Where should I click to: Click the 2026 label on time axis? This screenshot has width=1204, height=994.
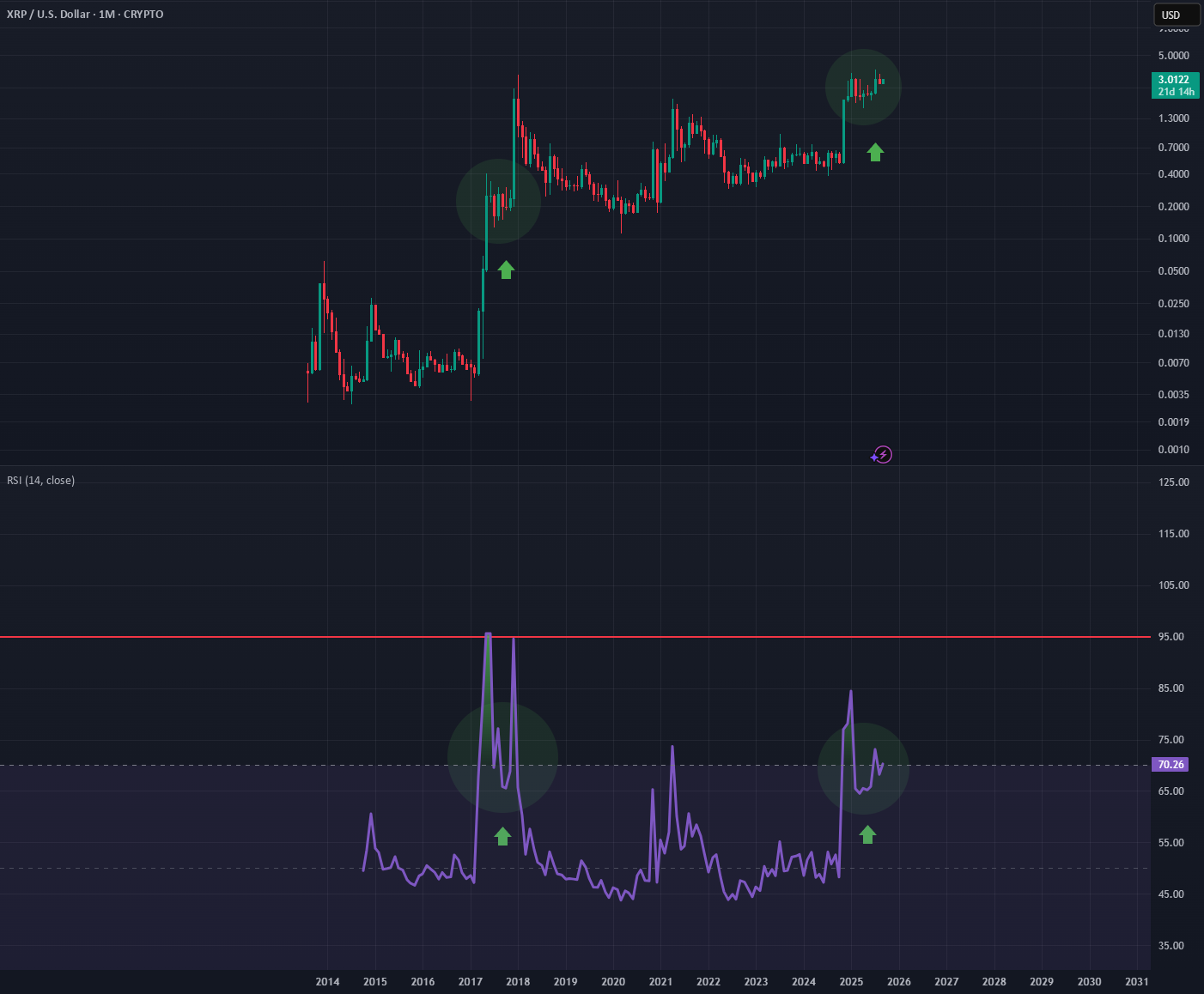click(899, 982)
